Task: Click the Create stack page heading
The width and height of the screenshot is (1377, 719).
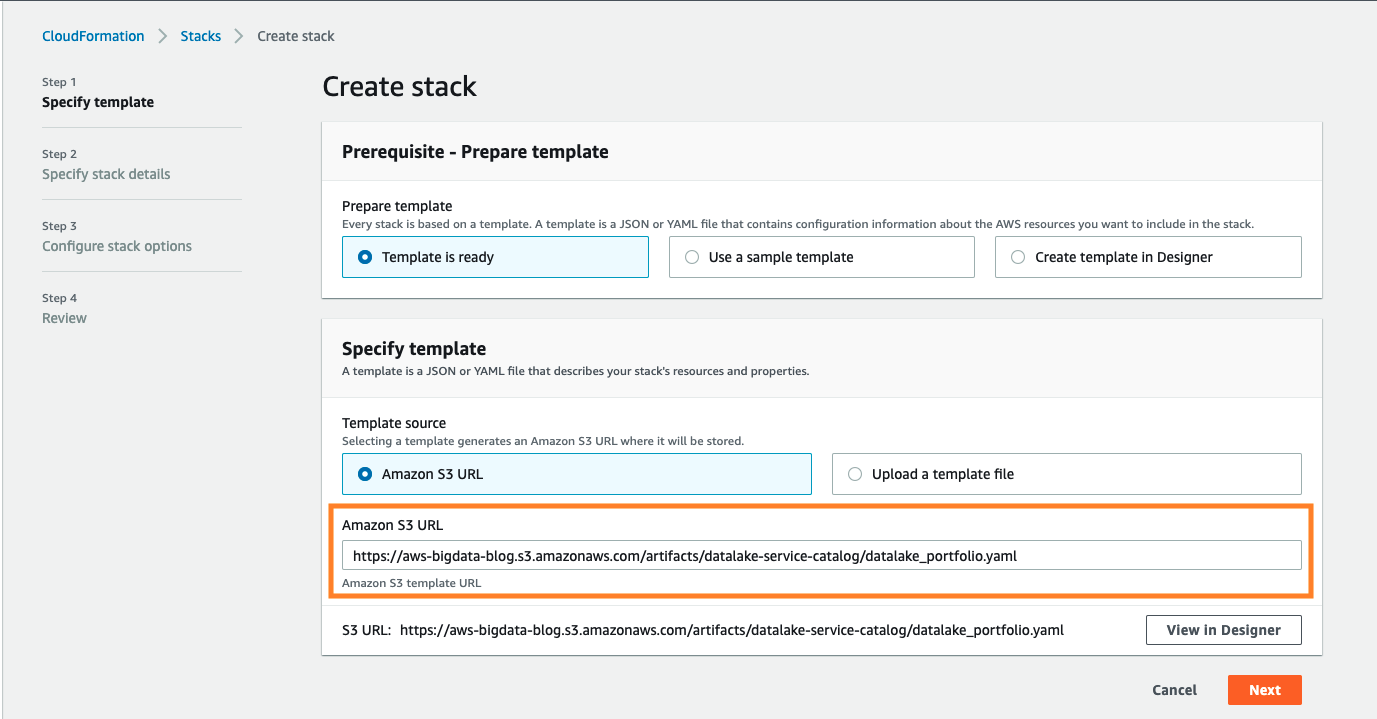Action: [399, 87]
